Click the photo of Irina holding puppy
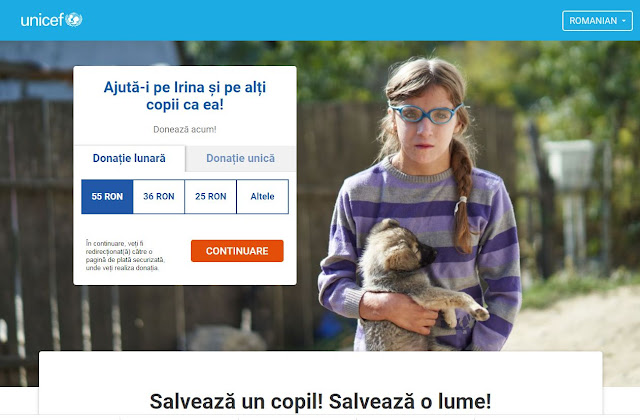Screen dimensions: 640x420 [420, 204]
